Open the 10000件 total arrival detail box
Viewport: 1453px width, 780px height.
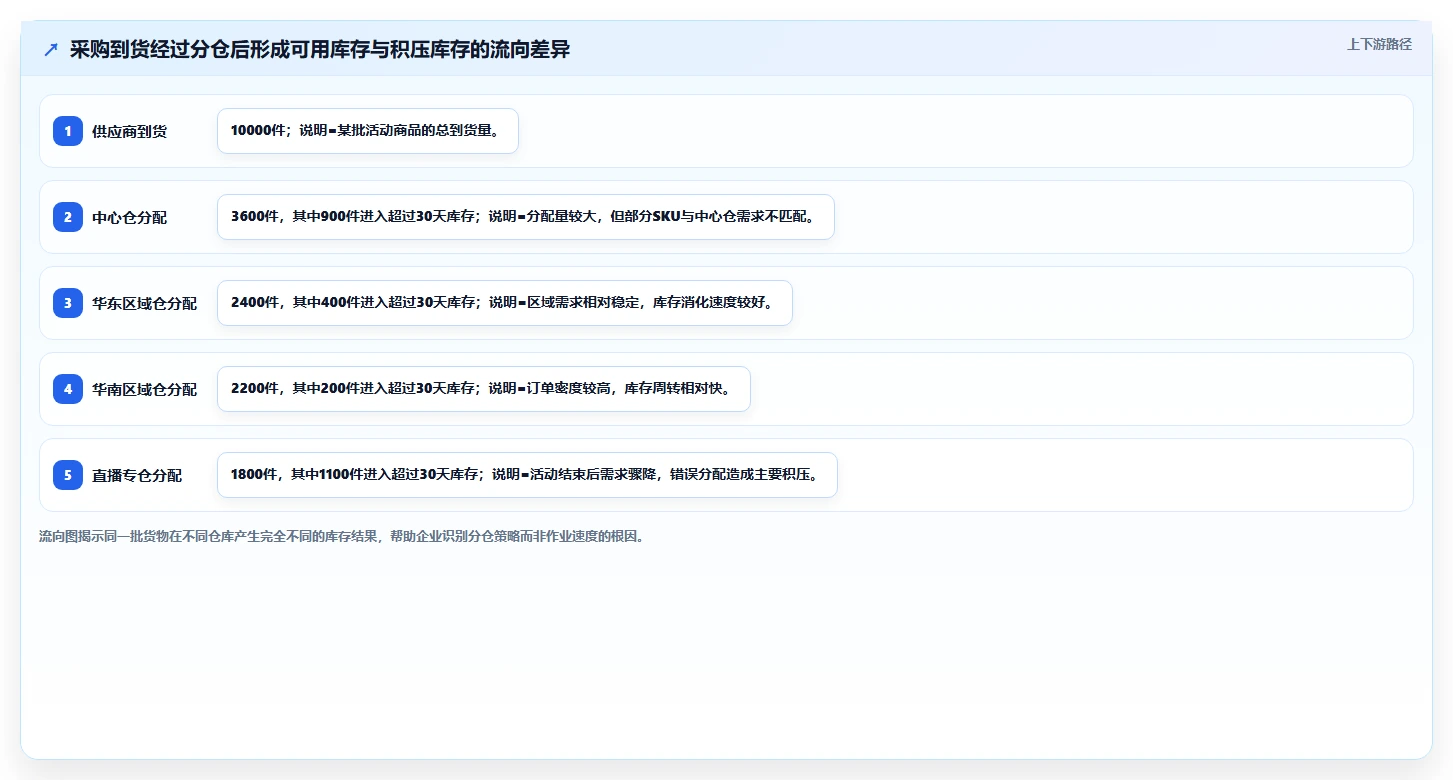pos(368,131)
